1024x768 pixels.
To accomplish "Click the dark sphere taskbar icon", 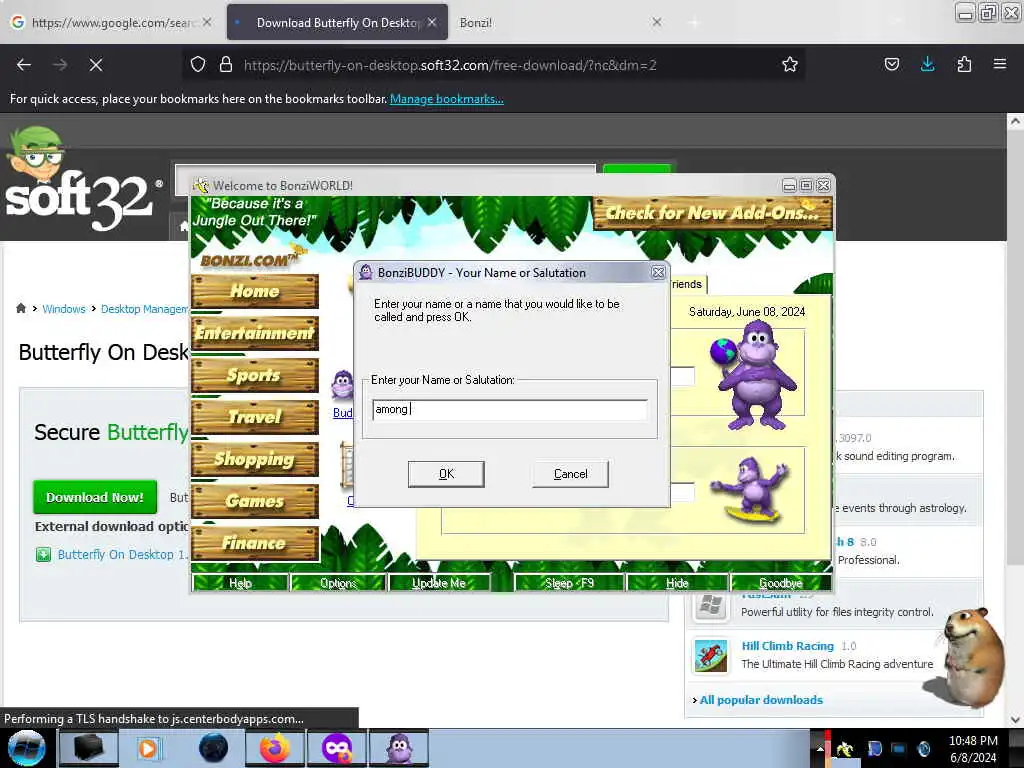I will coord(213,748).
